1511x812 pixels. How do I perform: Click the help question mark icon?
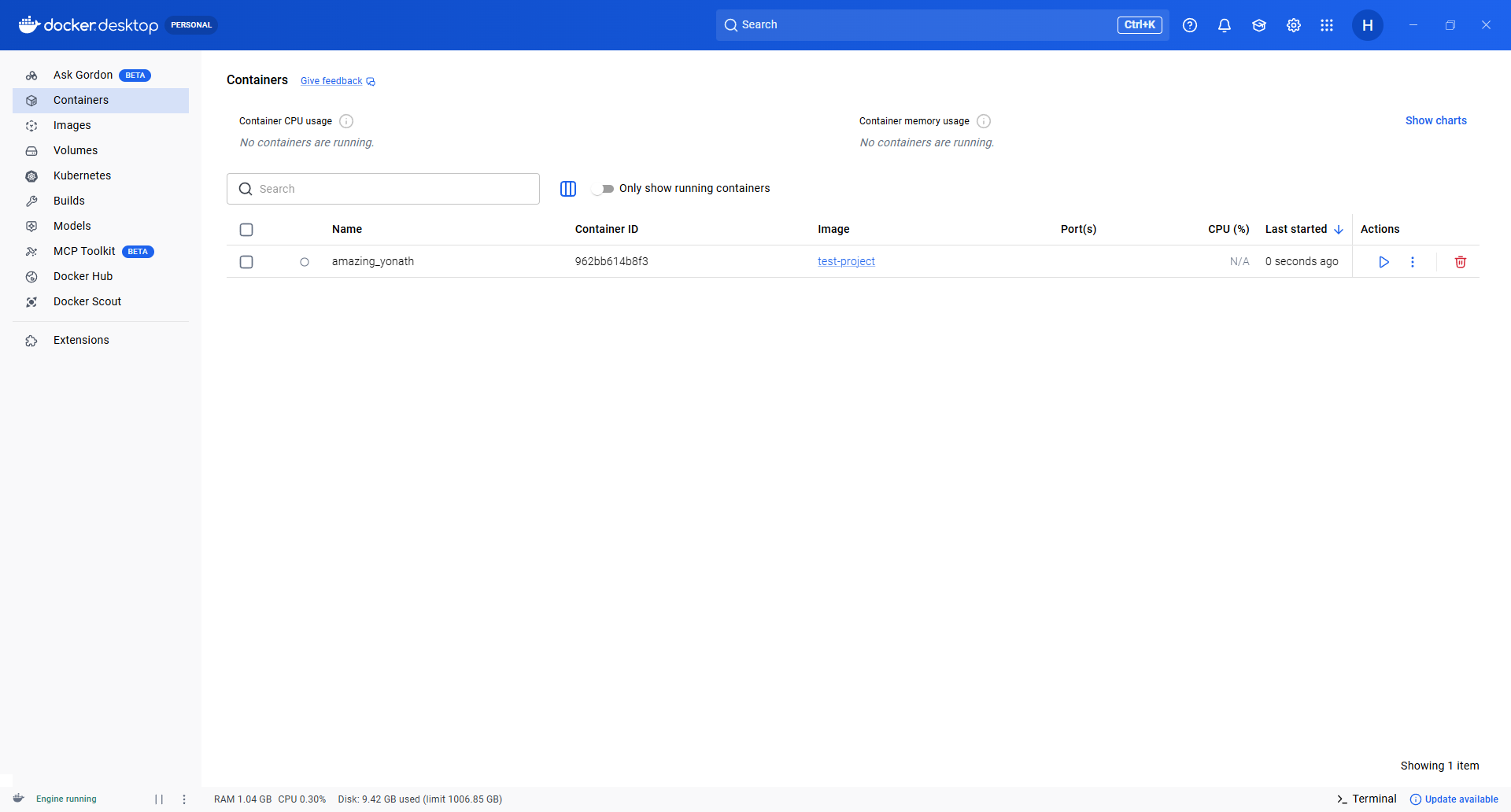[x=1189, y=25]
